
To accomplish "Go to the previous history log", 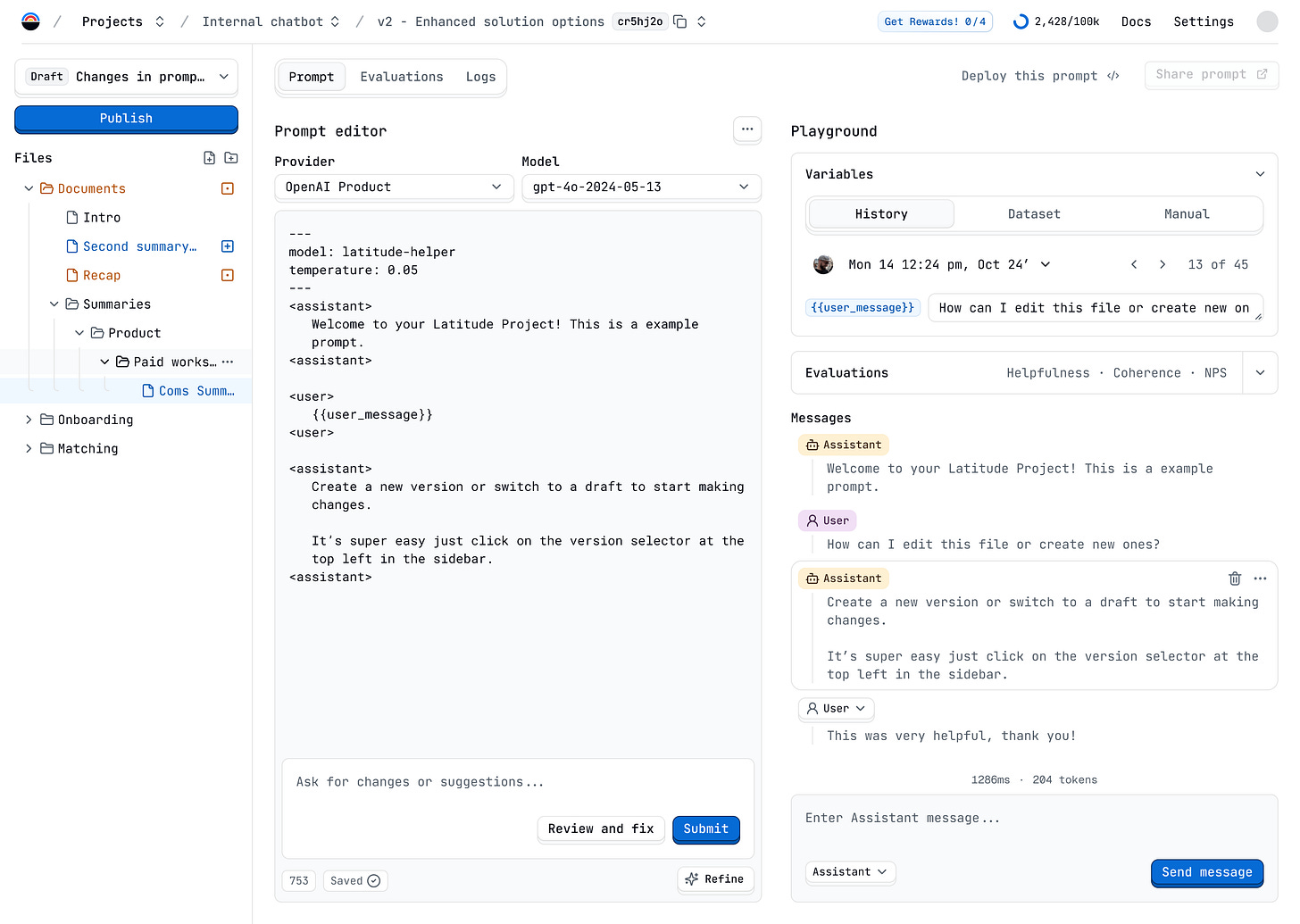I will (1134, 264).
